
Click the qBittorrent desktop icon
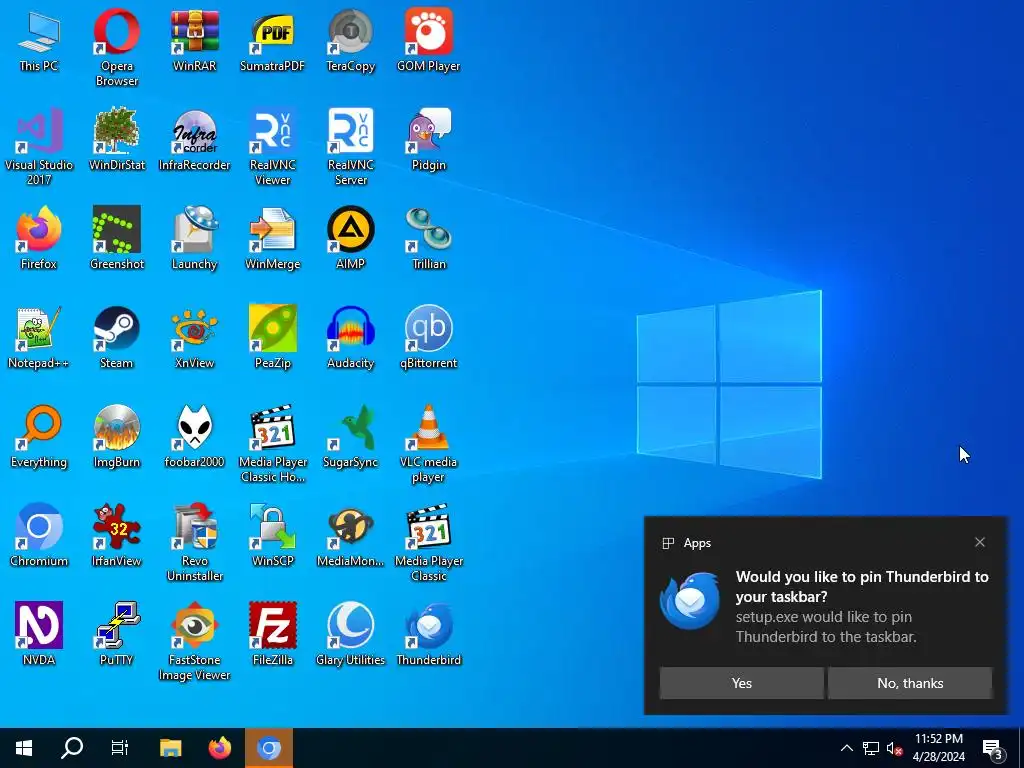point(428,337)
